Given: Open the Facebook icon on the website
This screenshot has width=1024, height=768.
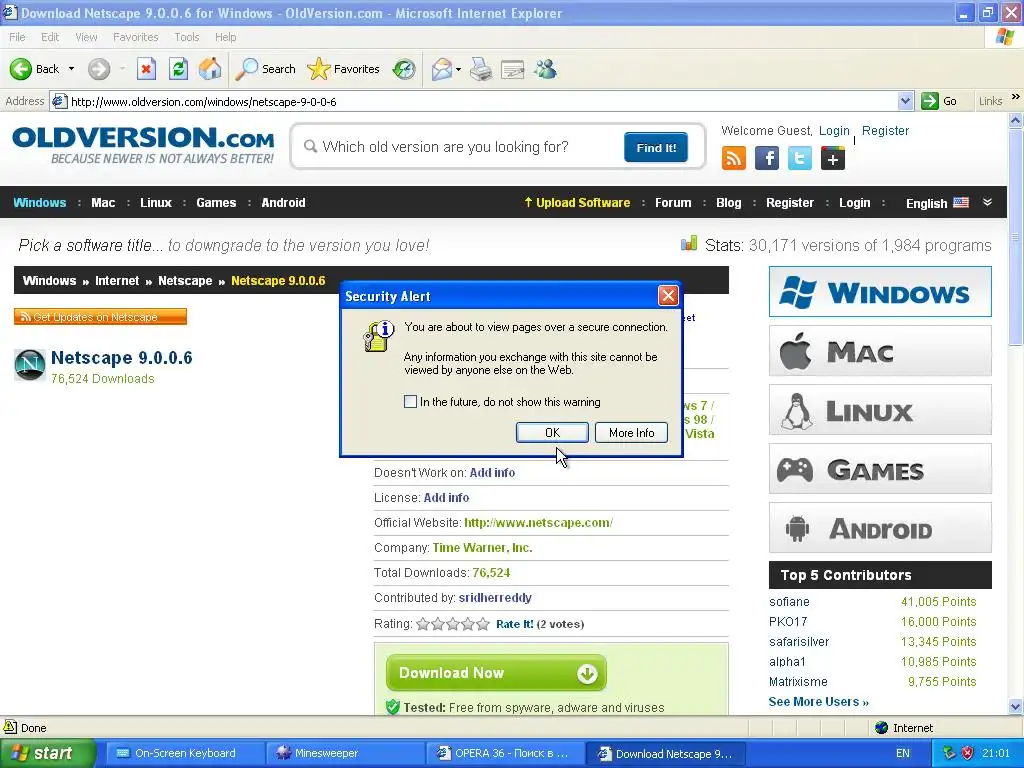Looking at the screenshot, I should (x=767, y=158).
